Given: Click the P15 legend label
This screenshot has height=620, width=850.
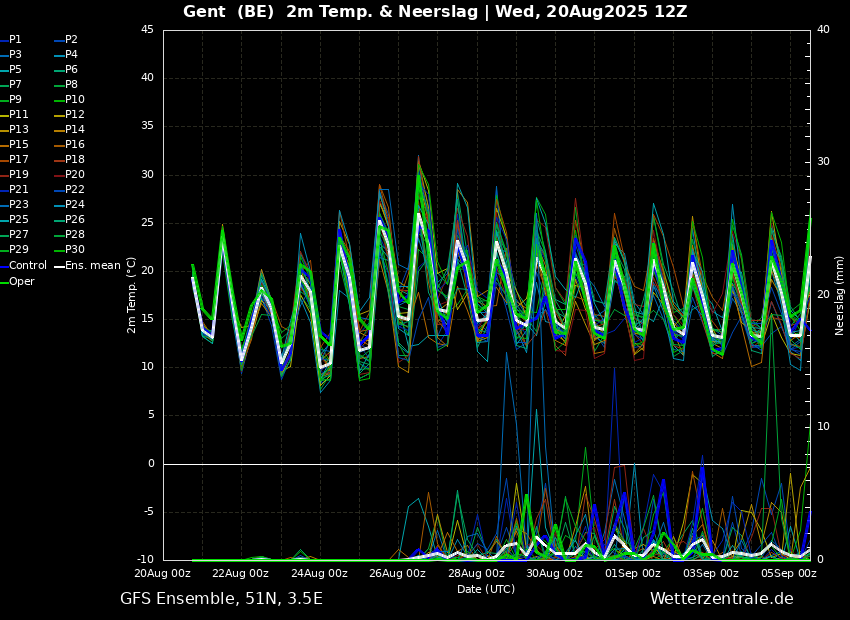Looking at the screenshot, I should (19, 145).
